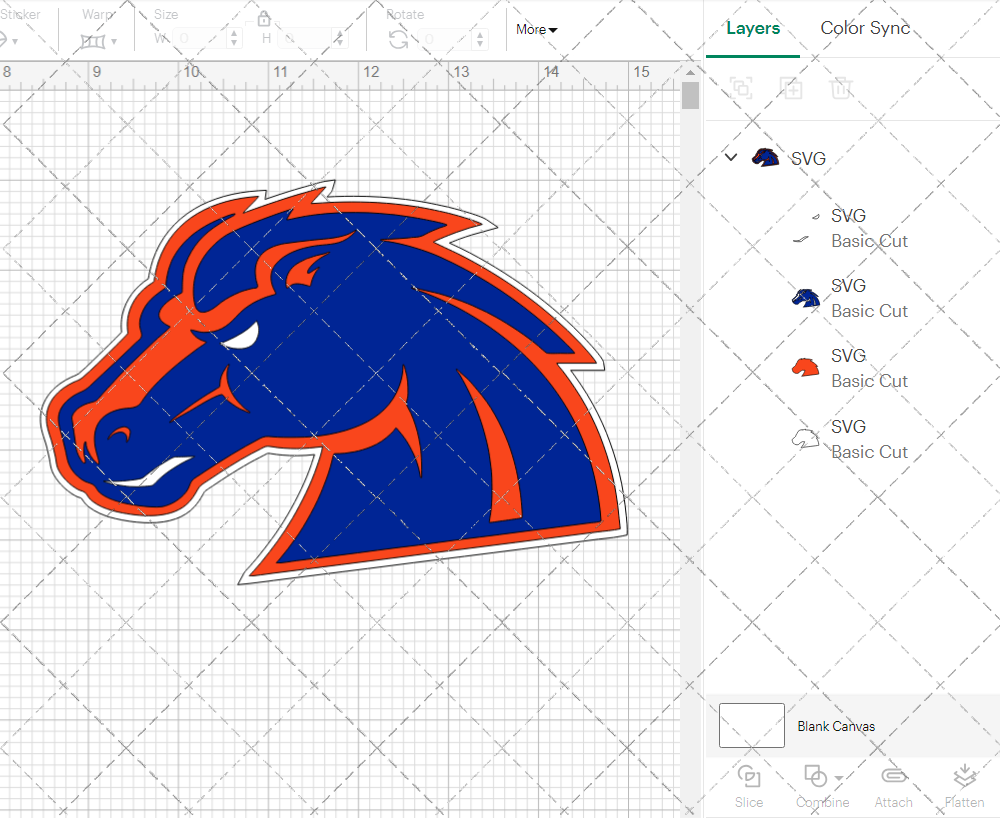The height and width of the screenshot is (818, 1000).
Task: Toggle the size lock aspect ratio
Action: click(x=264, y=18)
